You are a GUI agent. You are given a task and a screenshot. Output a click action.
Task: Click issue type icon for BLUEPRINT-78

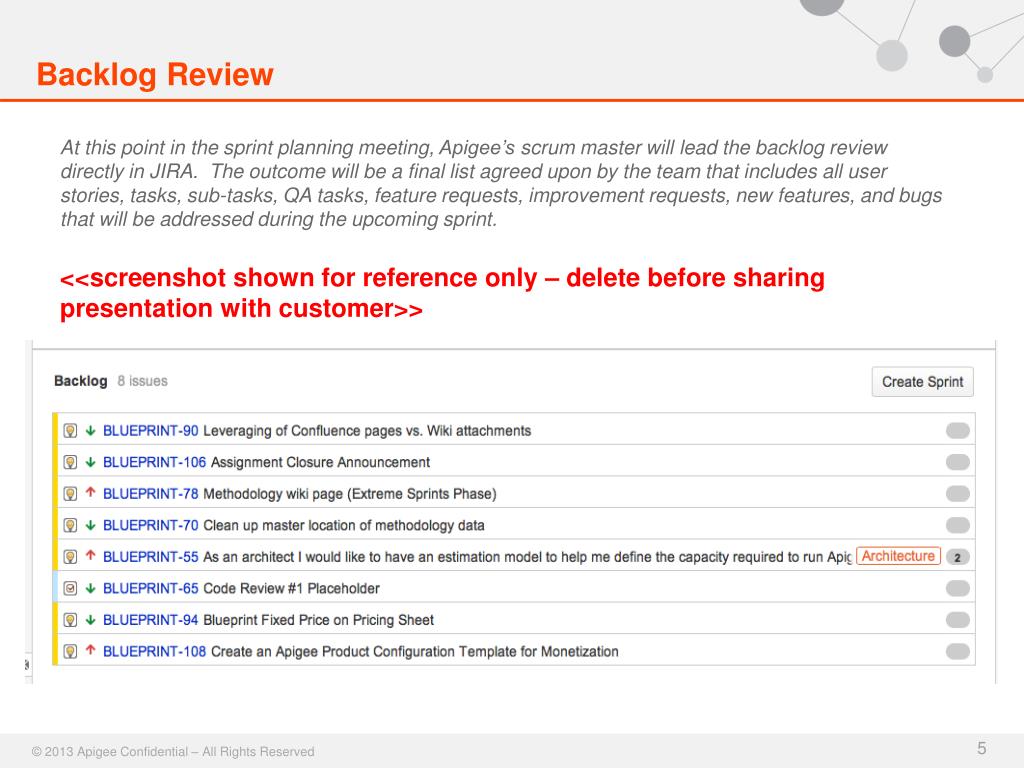tap(70, 494)
